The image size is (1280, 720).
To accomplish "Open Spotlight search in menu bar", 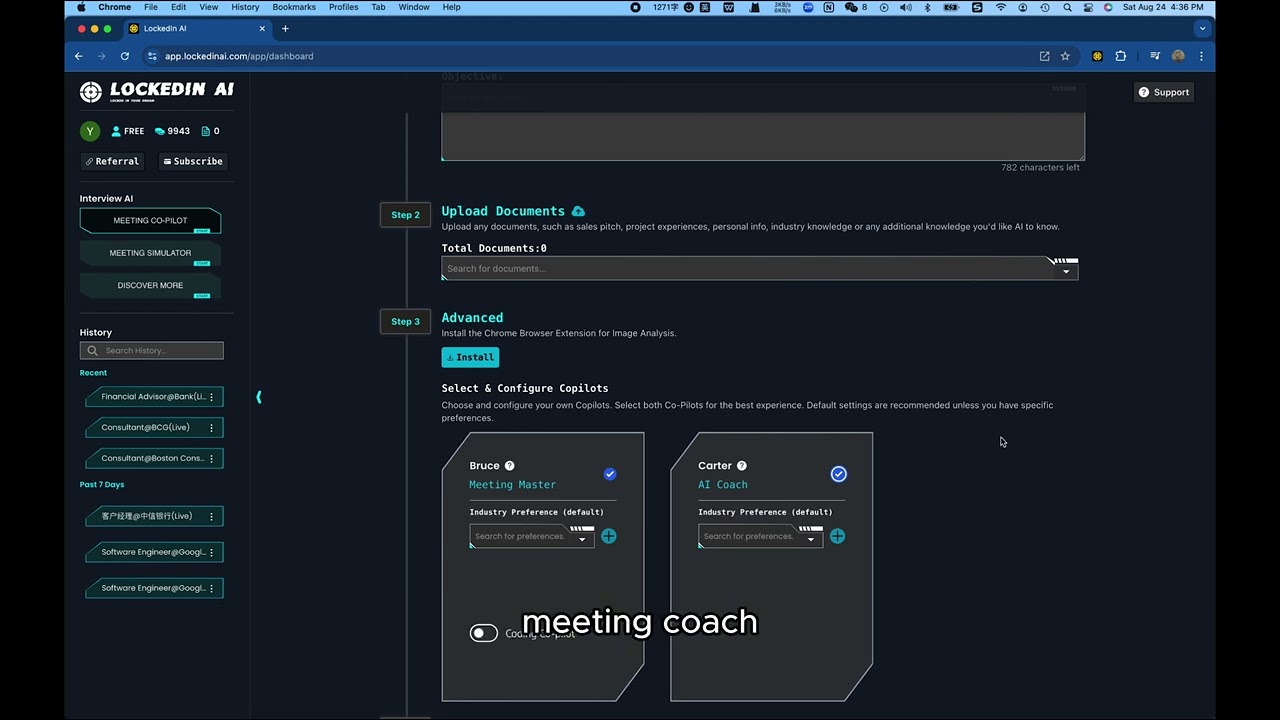I will (x=1067, y=7).
